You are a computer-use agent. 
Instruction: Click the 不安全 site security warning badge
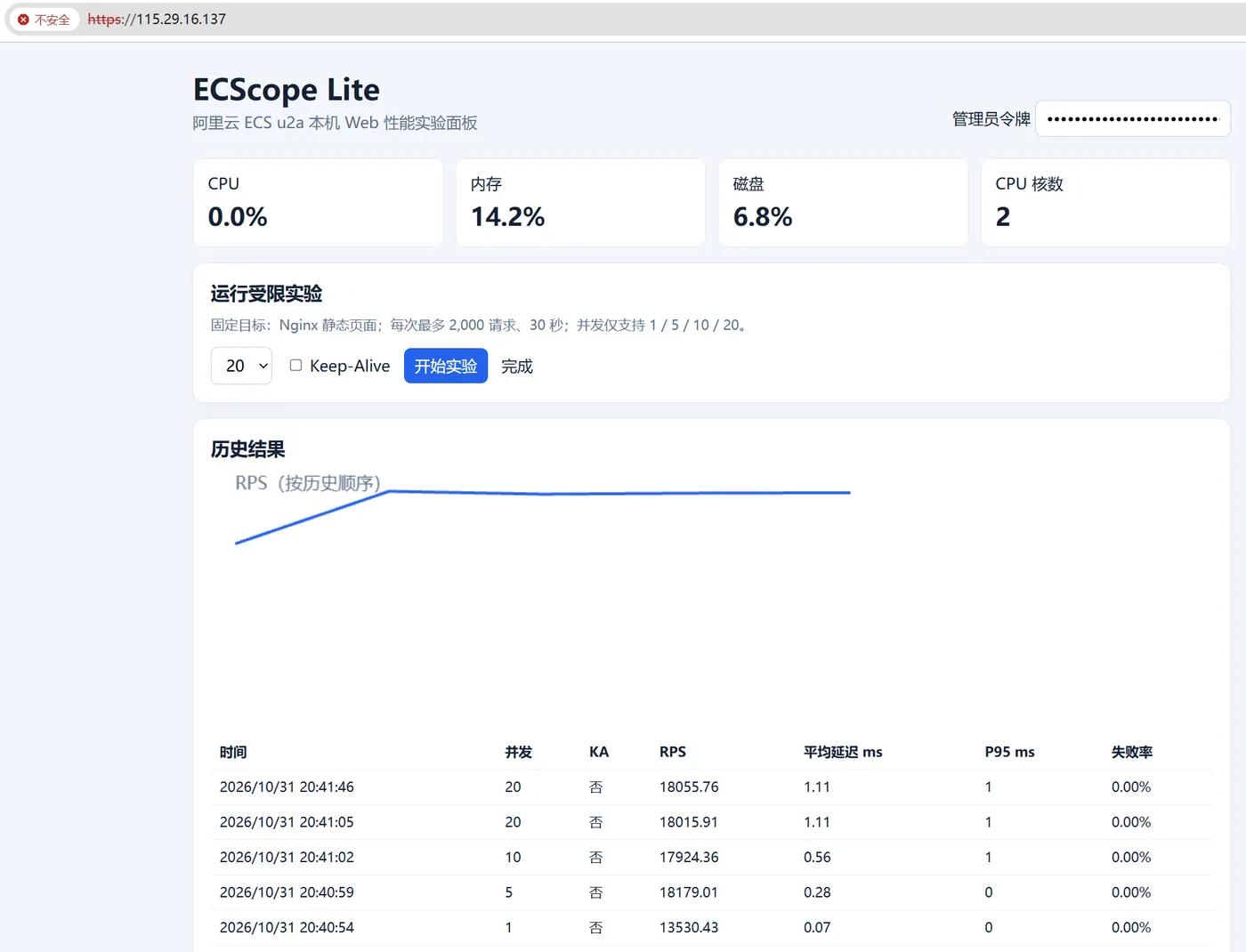[44, 20]
